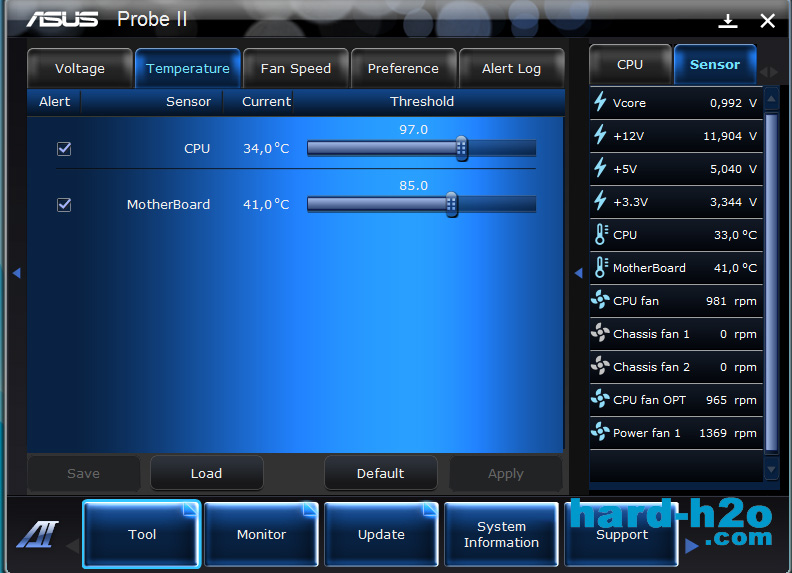
Task: Switch to the CPU tab in side panel
Action: [x=630, y=65]
